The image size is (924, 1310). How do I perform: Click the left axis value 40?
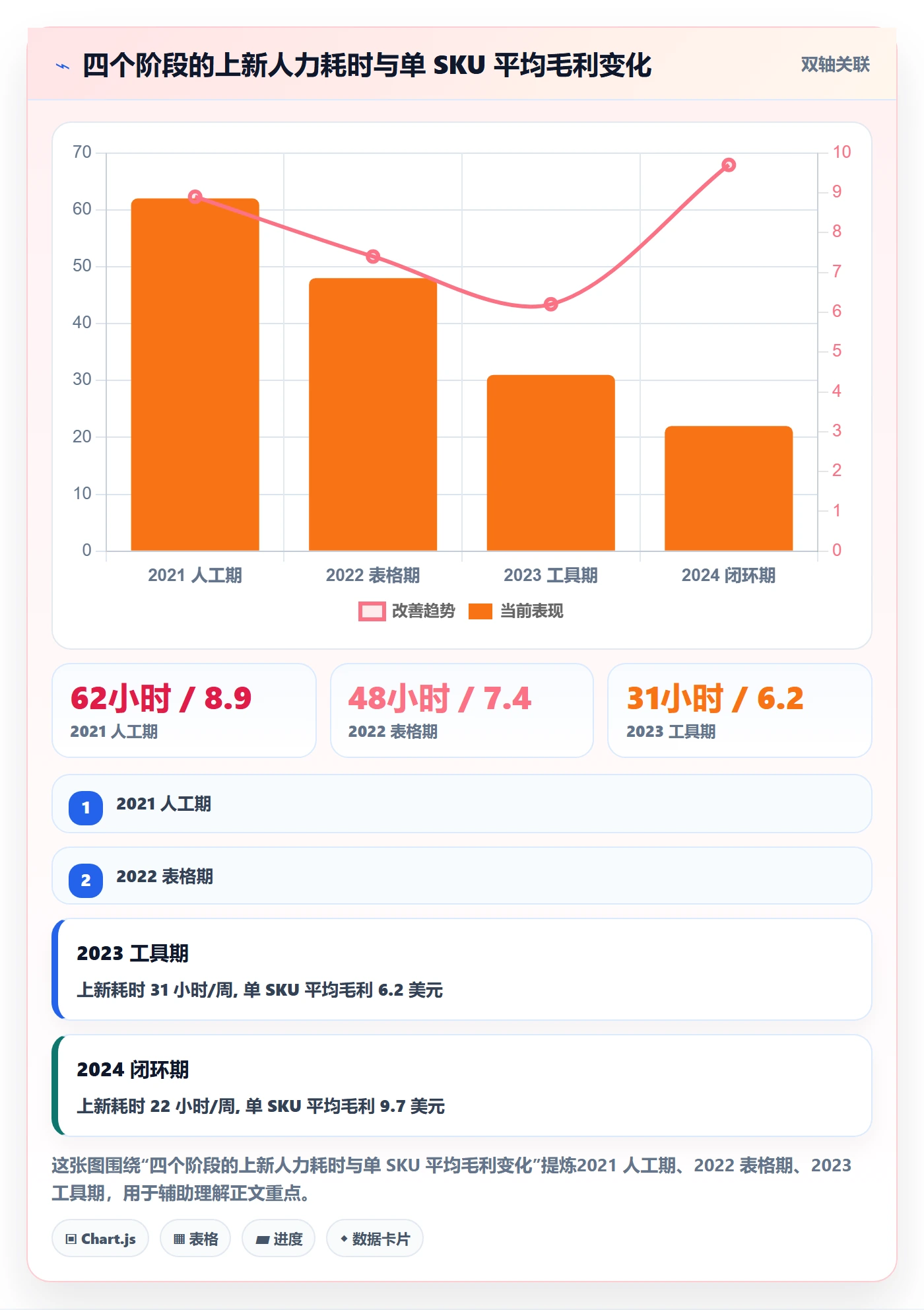82,323
